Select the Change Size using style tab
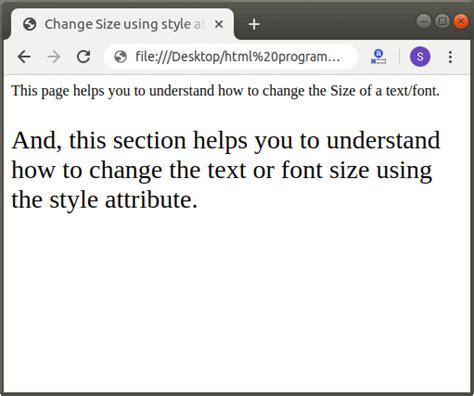474x396 pixels. pos(123,24)
